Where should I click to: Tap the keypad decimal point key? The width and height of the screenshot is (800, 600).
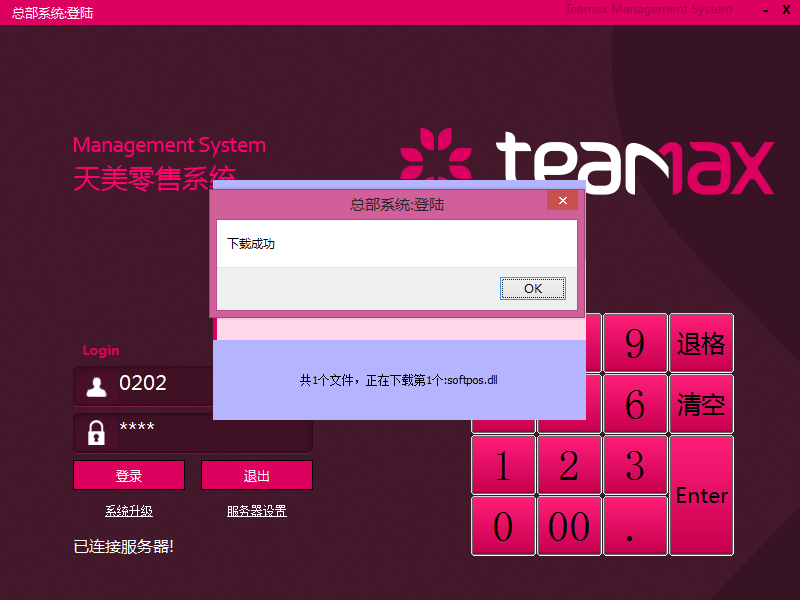point(635,526)
